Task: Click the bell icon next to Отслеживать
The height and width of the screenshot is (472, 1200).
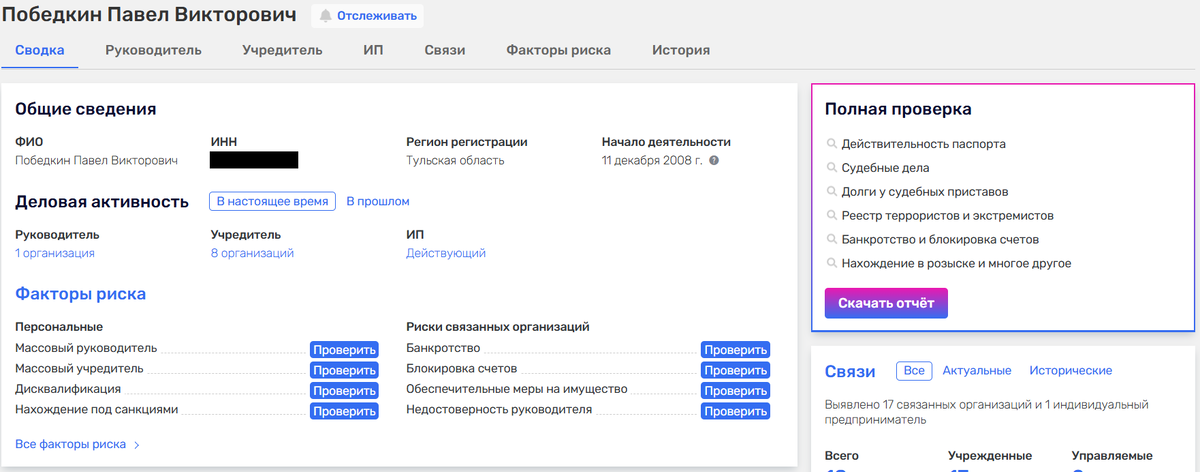Action: (326, 16)
